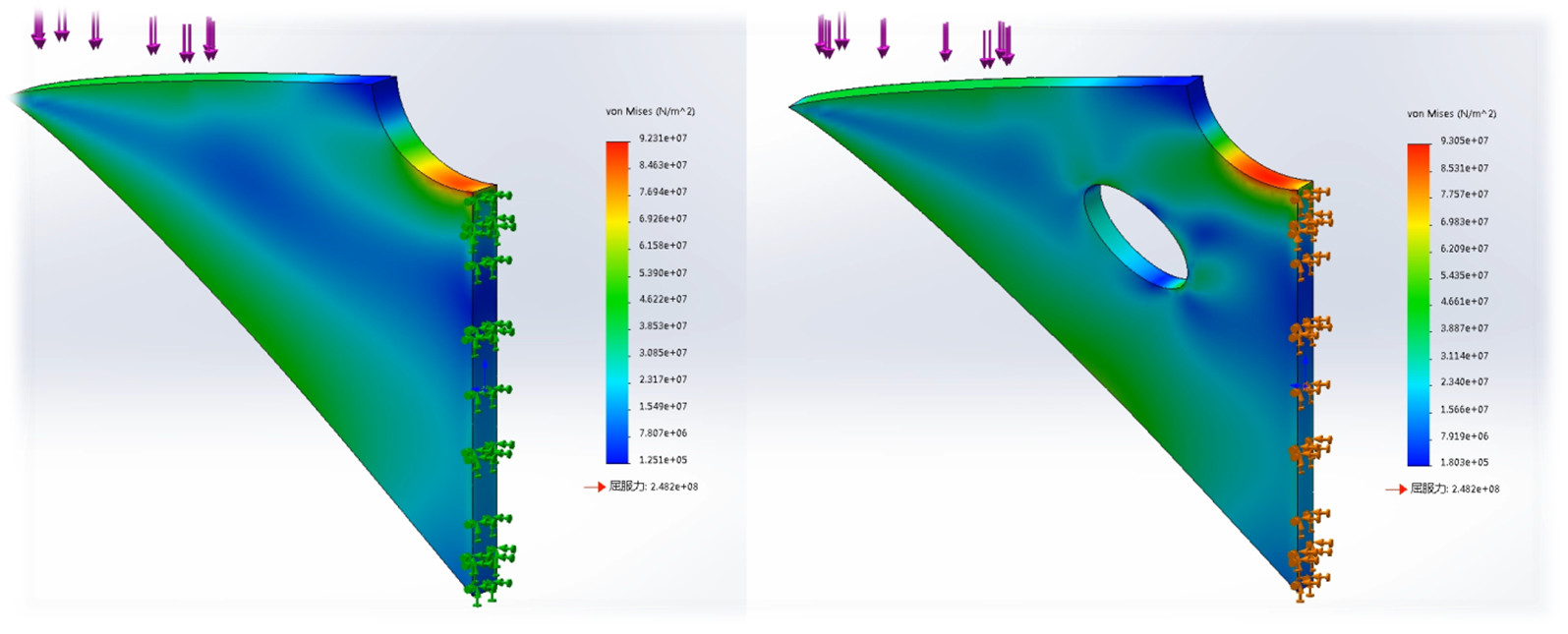
Task: Click the left plot's 屈服力 2.482e+08 label
Action: point(654,487)
